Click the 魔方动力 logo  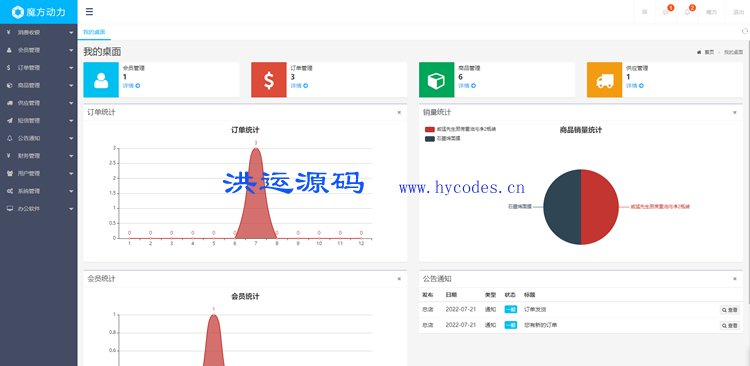point(38,12)
